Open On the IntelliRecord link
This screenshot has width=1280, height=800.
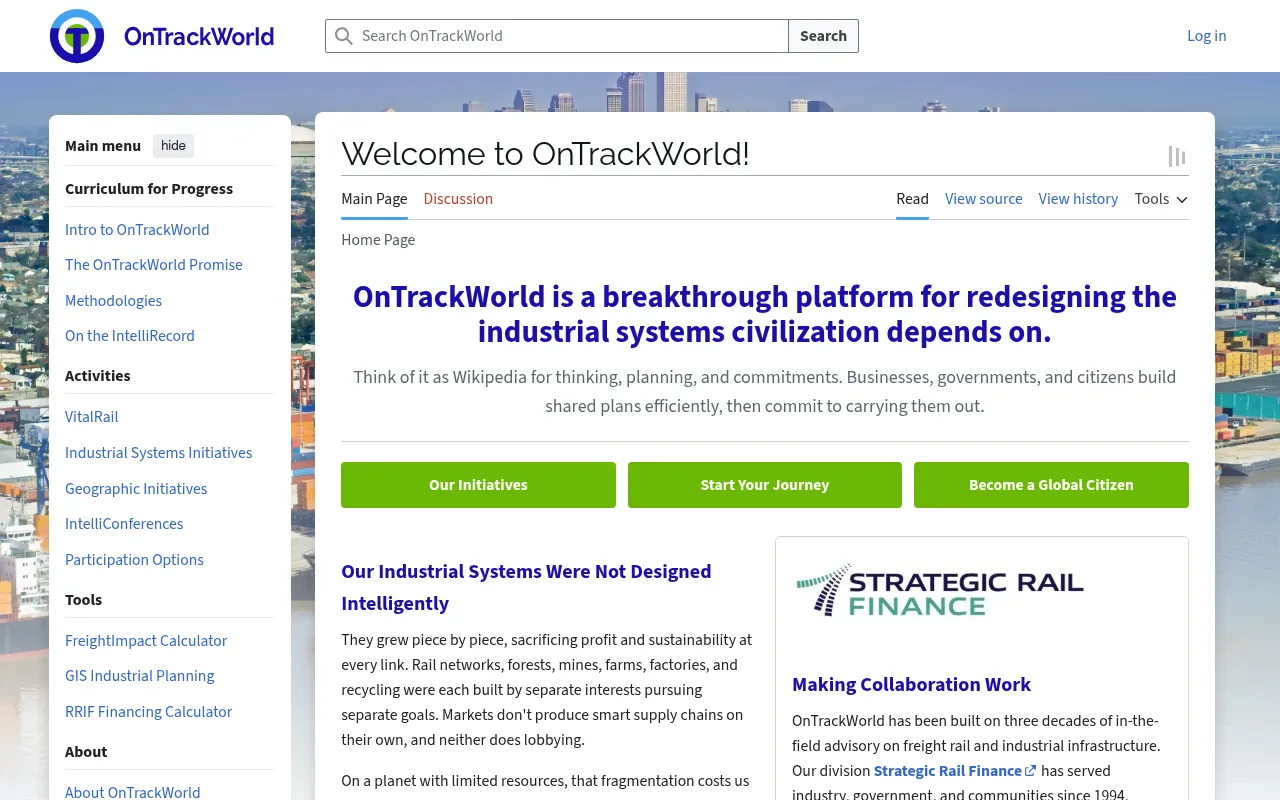point(130,336)
